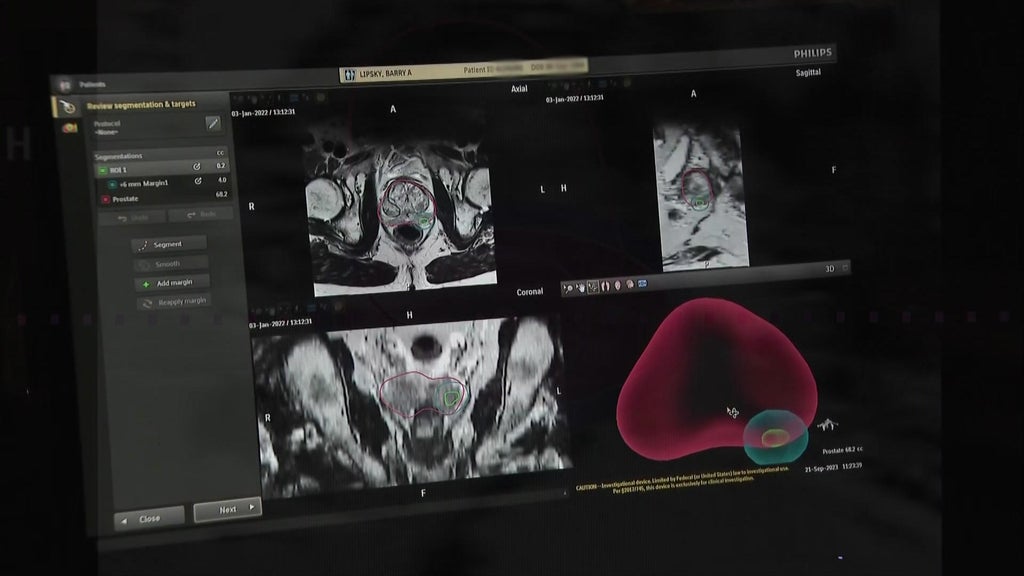Go to Next step

[228, 509]
